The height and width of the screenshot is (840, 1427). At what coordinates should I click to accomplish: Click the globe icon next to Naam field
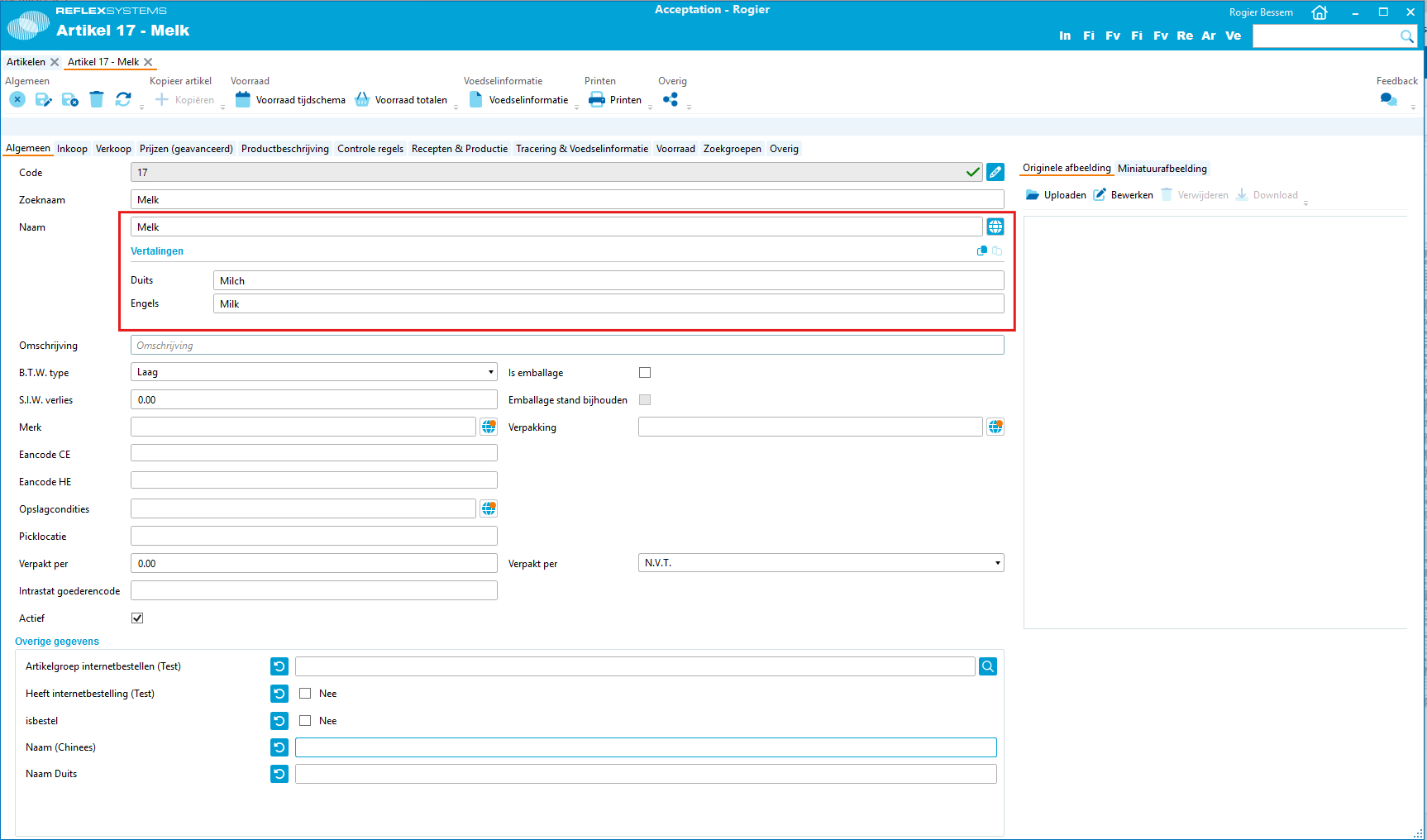pyautogui.click(x=995, y=227)
